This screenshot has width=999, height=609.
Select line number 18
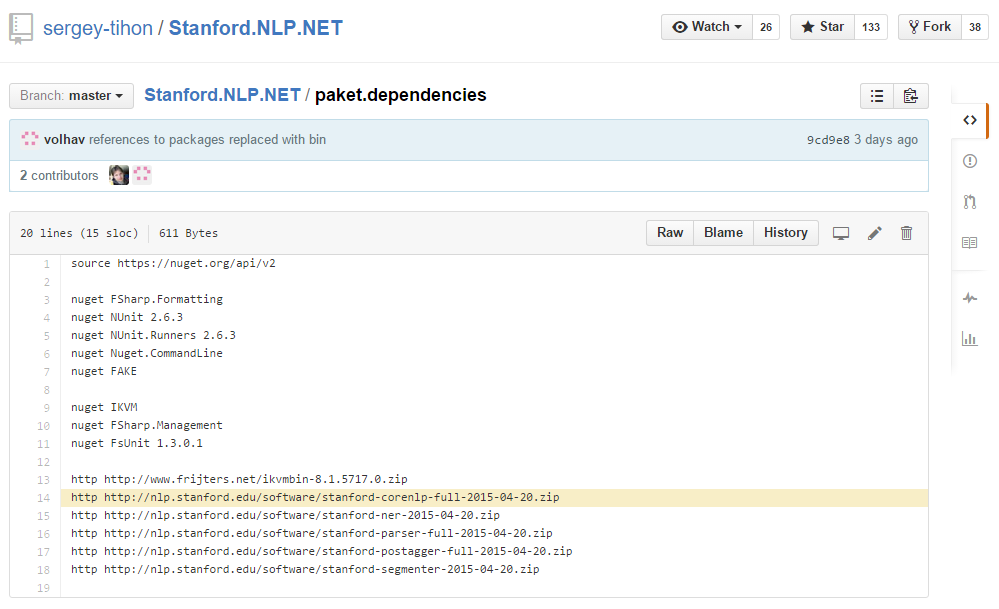click(x=43, y=570)
